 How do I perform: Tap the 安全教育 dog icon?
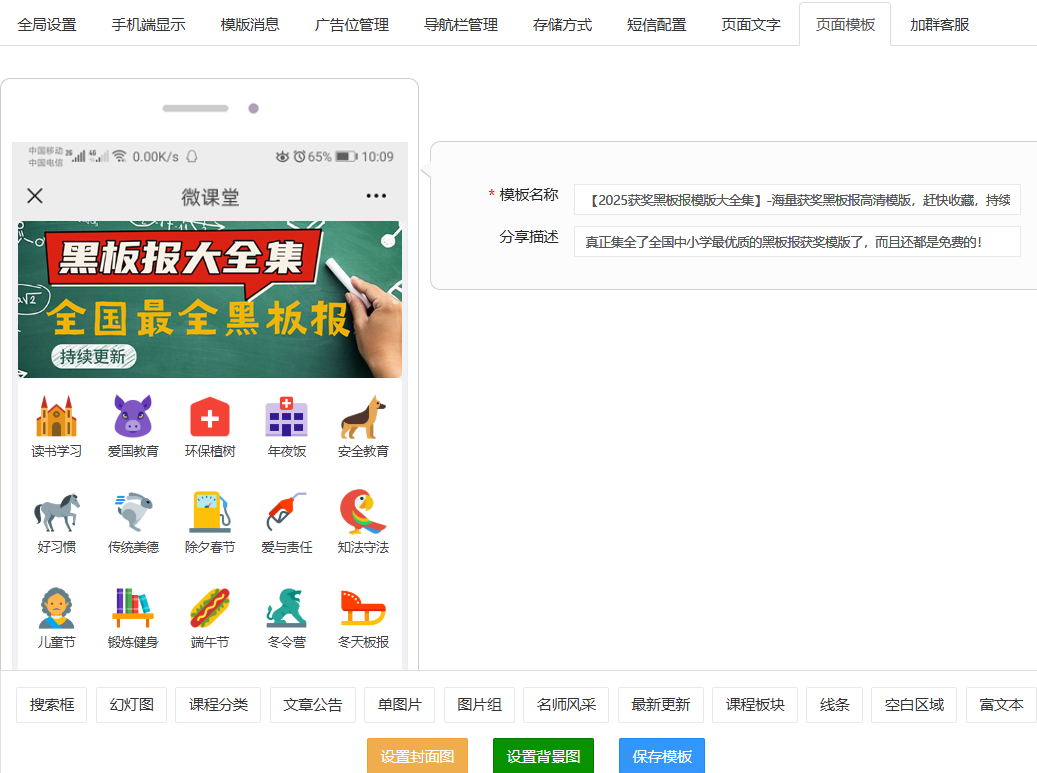363,416
